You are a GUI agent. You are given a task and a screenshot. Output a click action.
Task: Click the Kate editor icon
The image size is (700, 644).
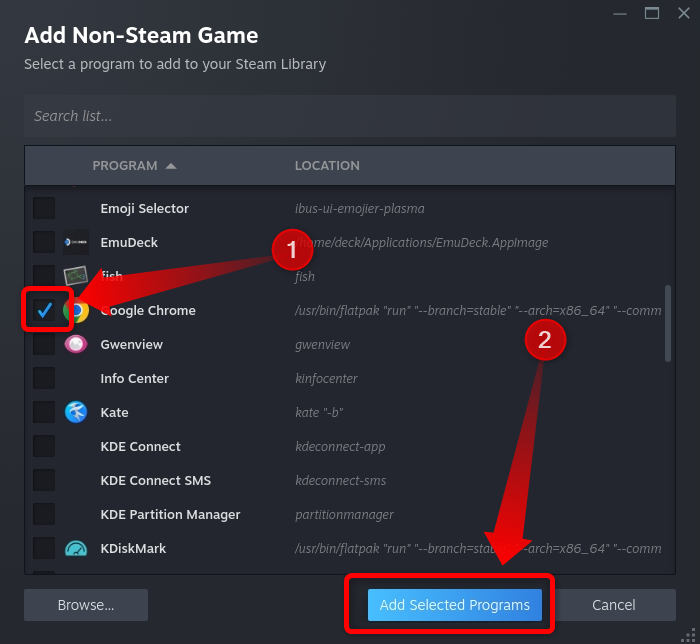[76, 412]
